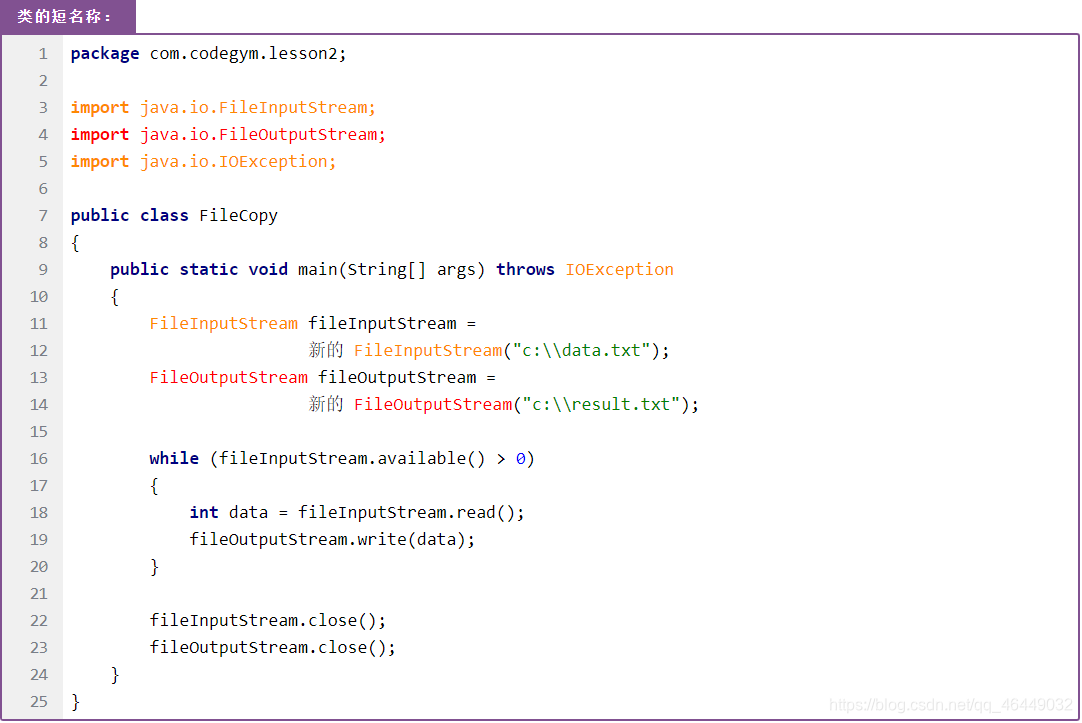Image resolution: width=1082 pixels, height=723 pixels.
Task: Click fileOutputStream.write(data) statement
Action: coord(332,539)
